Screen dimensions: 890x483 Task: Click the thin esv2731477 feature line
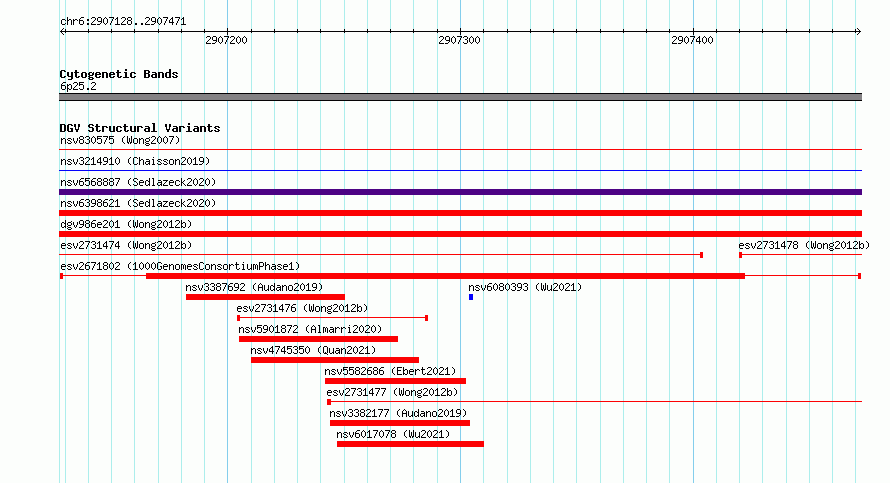(x=594, y=402)
